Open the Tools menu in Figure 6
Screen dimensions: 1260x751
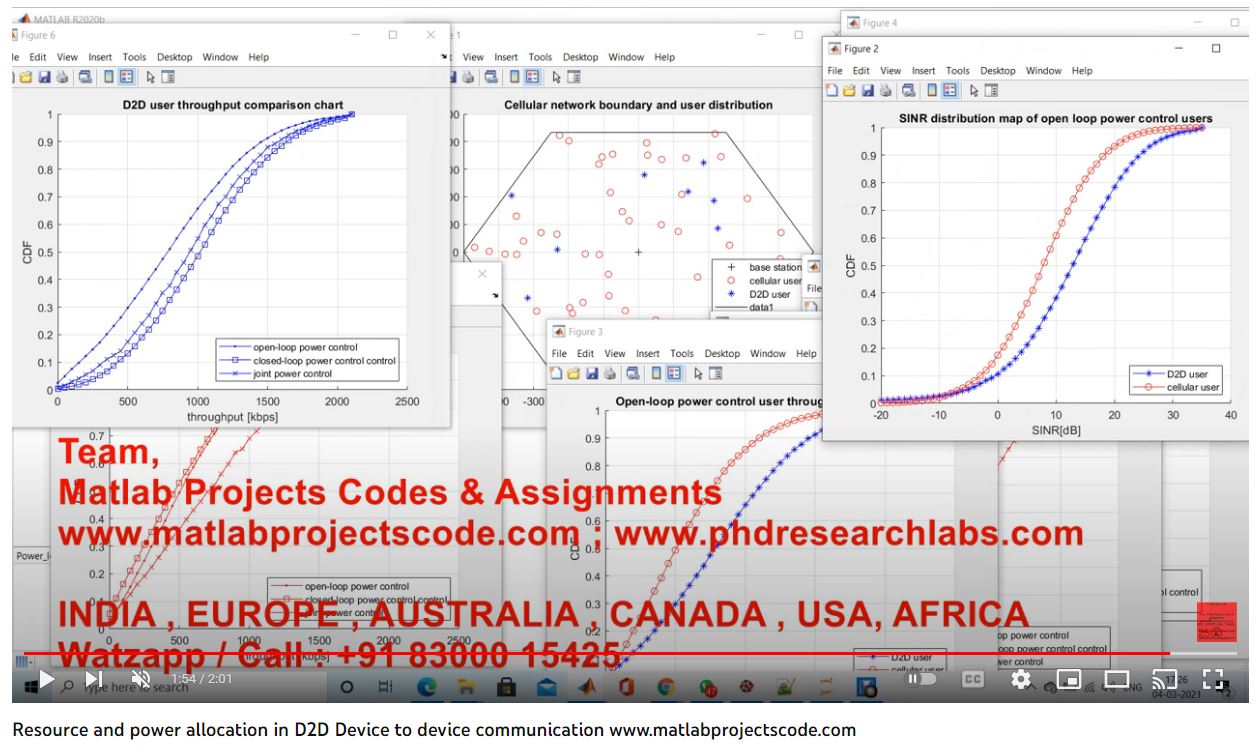[x=134, y=57]
